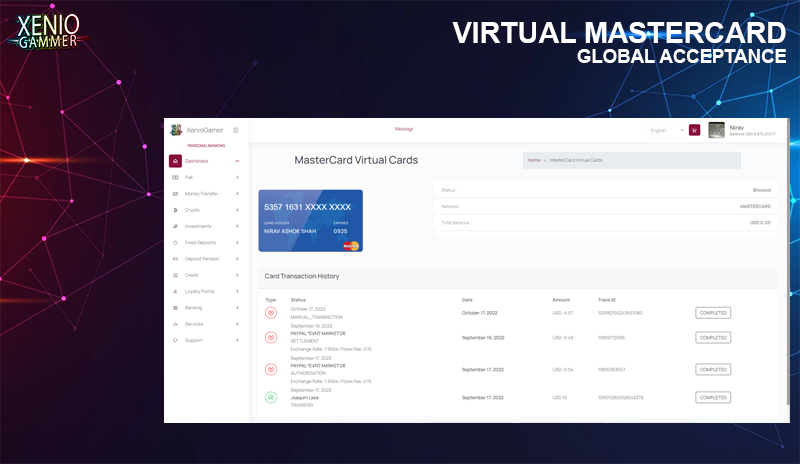The height and width of the screenshot is (464, 800).
Task: Click the Money Transfer icon in the sidebar
Action: [x=176, y=193]
